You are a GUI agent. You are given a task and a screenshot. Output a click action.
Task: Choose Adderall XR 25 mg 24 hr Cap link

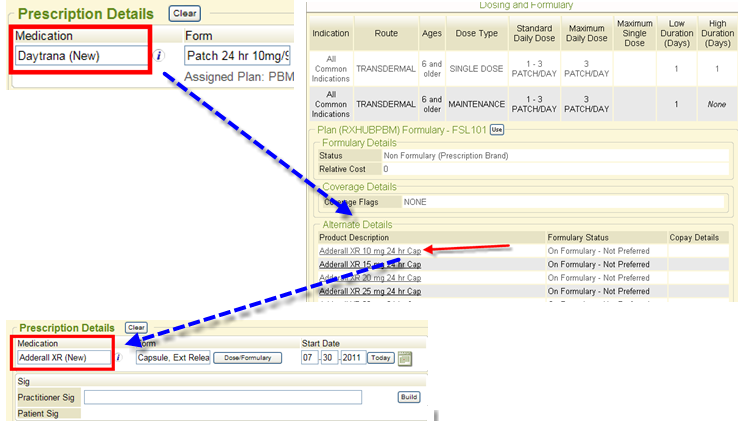pos(370,290)
